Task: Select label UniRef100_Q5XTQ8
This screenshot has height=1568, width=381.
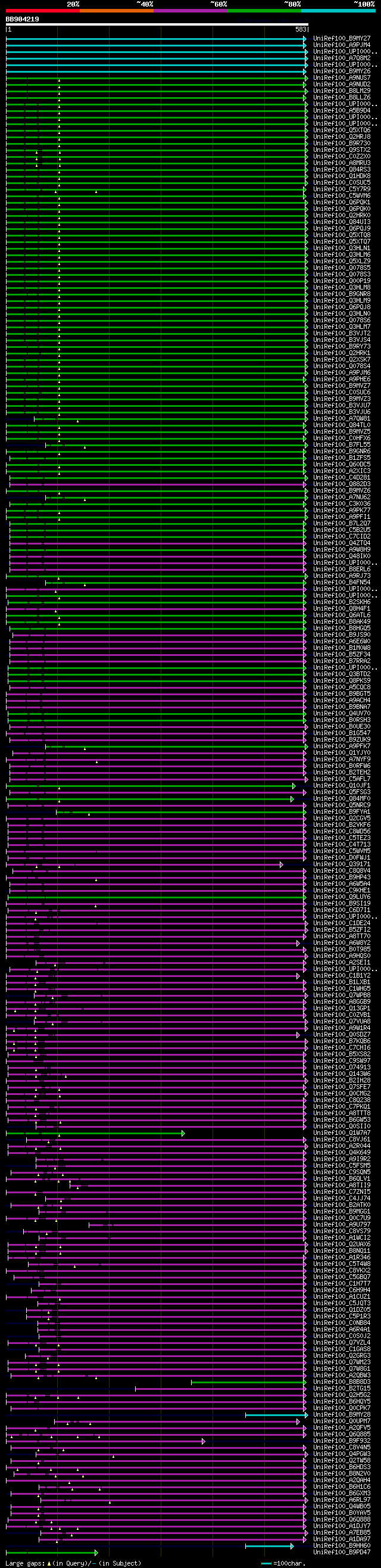Action: (x=342, y=235)
